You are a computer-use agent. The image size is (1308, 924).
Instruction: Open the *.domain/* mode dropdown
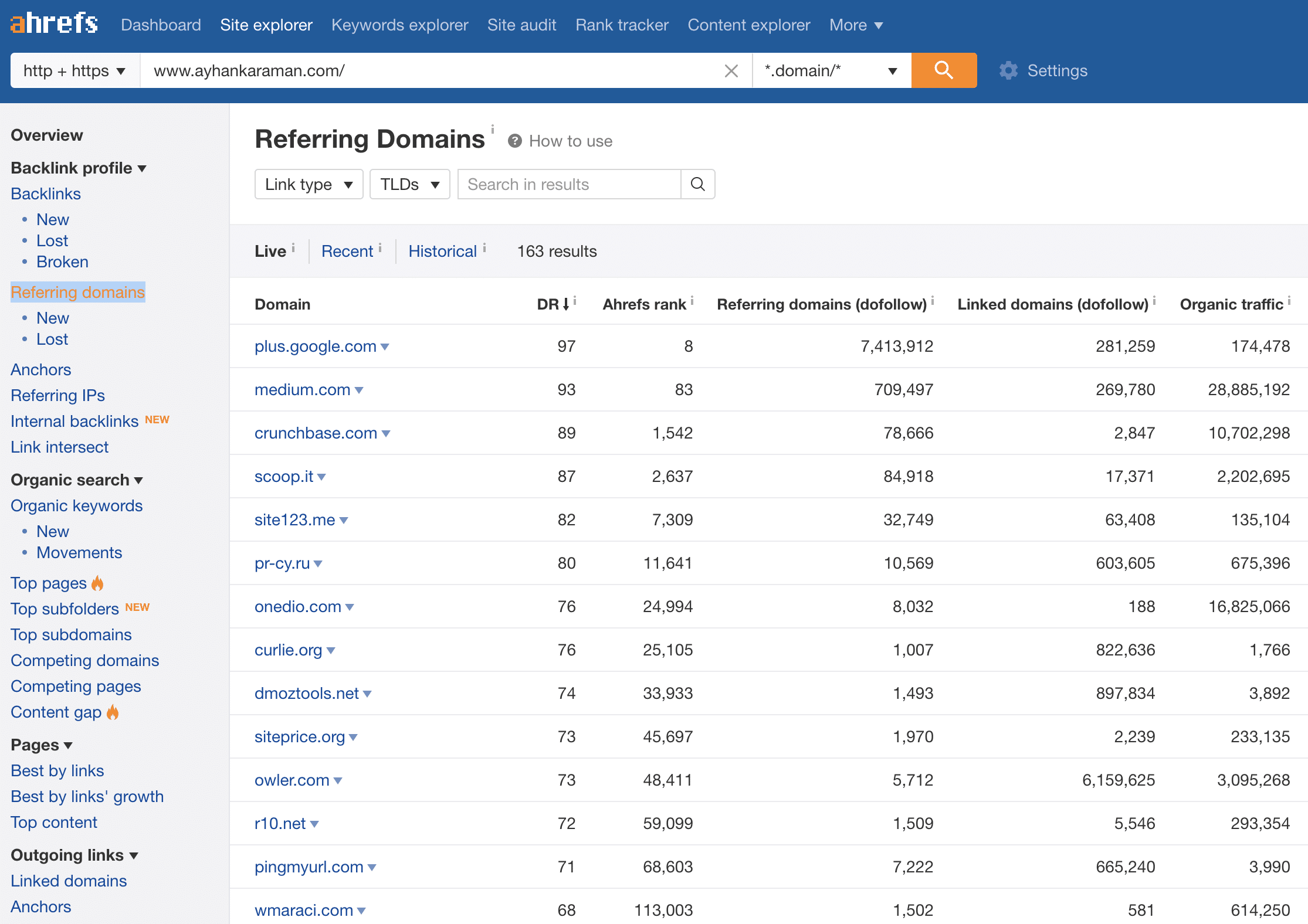832,70
